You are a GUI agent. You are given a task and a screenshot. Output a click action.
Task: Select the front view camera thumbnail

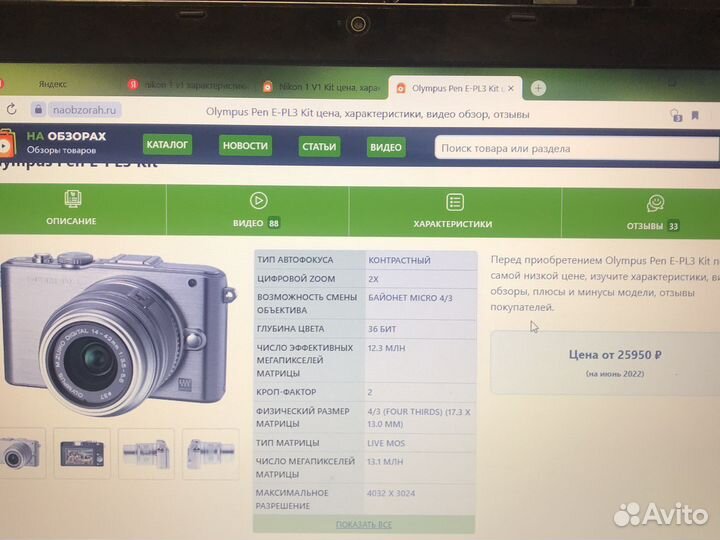(21, 454)
